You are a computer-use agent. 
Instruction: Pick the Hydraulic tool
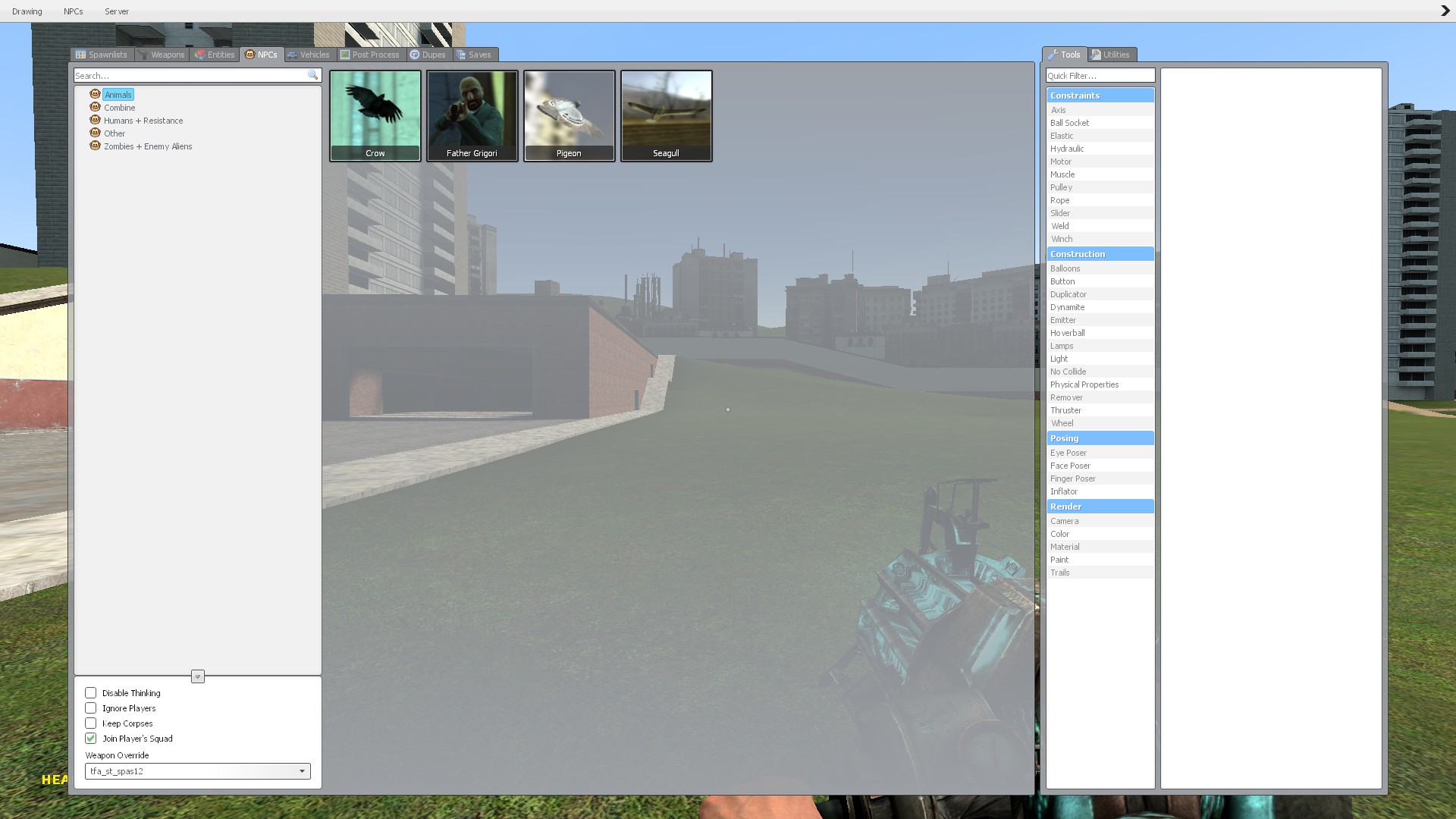(x=1100, y=149)
